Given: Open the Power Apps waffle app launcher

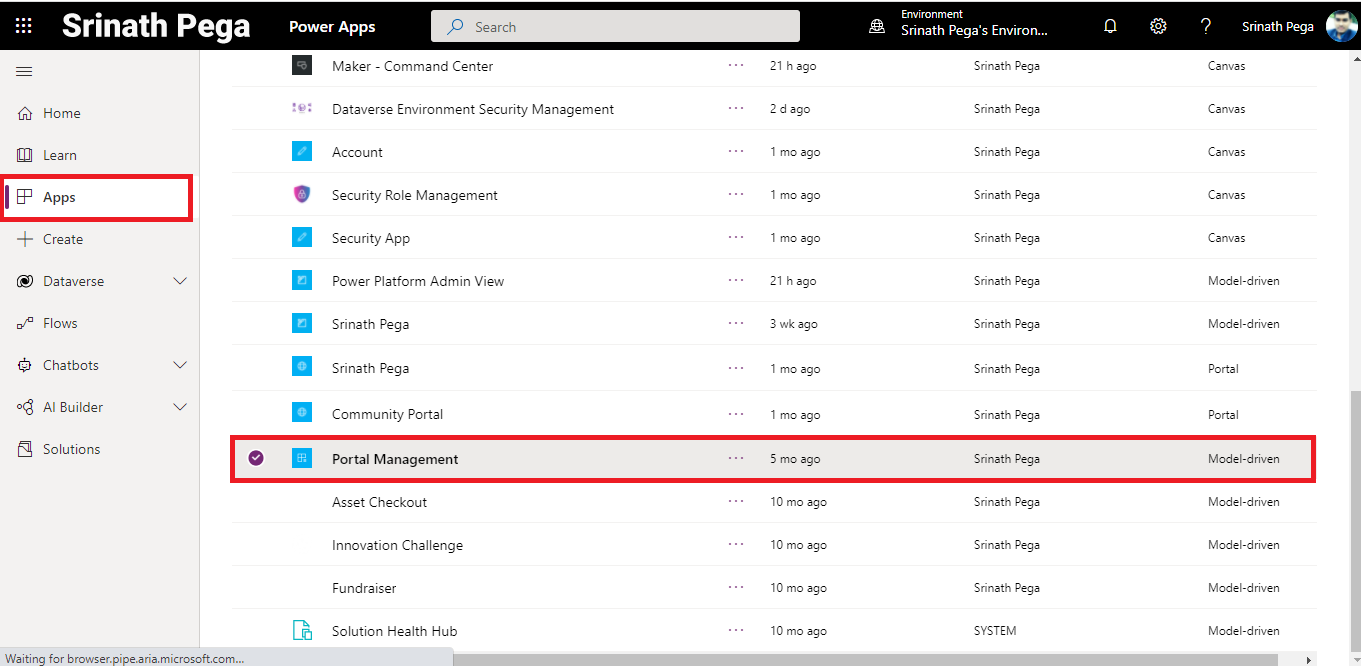Looking at the screenshot, I should pyautogui.click(x=23, y=25).
